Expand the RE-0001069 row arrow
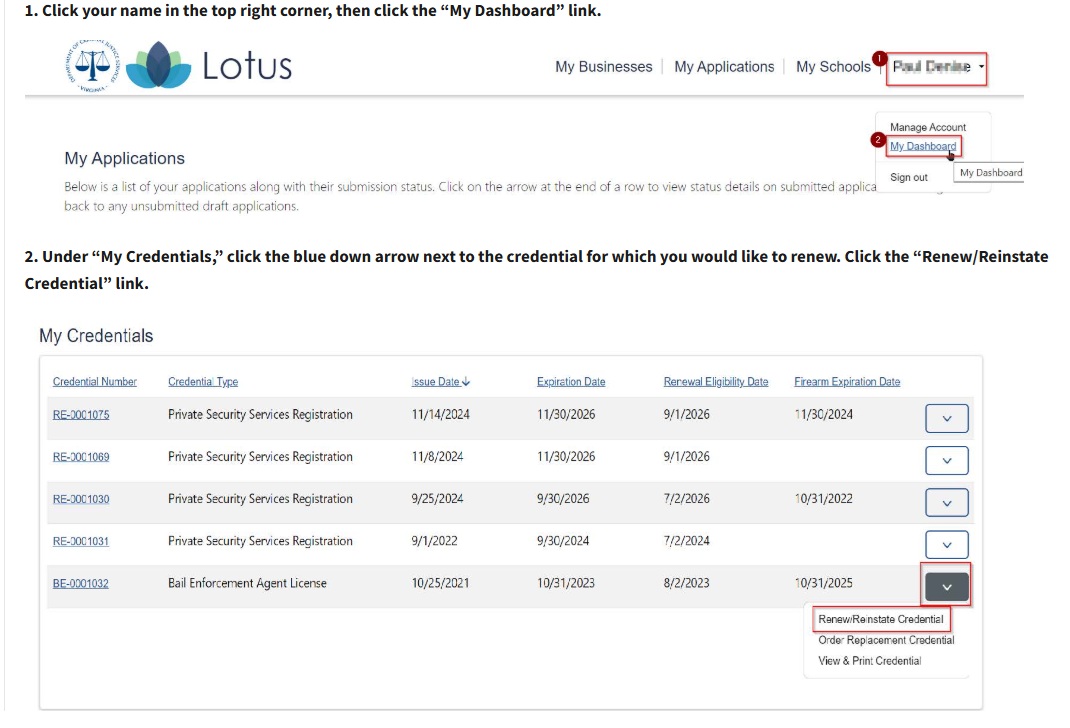 point(946,460)
